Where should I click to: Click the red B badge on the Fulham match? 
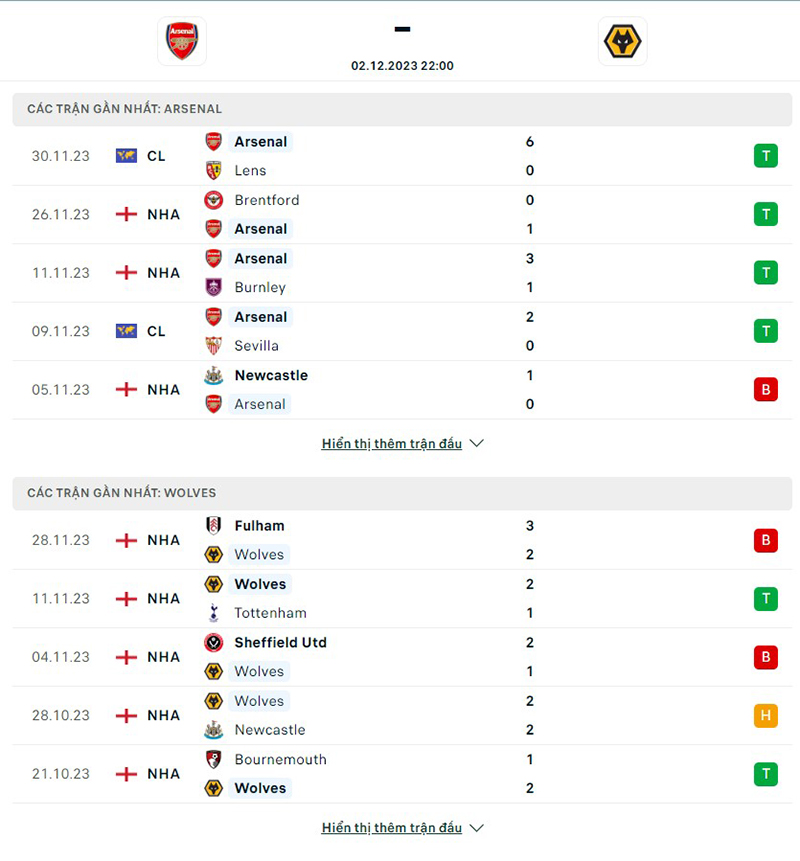pos(766,540)
